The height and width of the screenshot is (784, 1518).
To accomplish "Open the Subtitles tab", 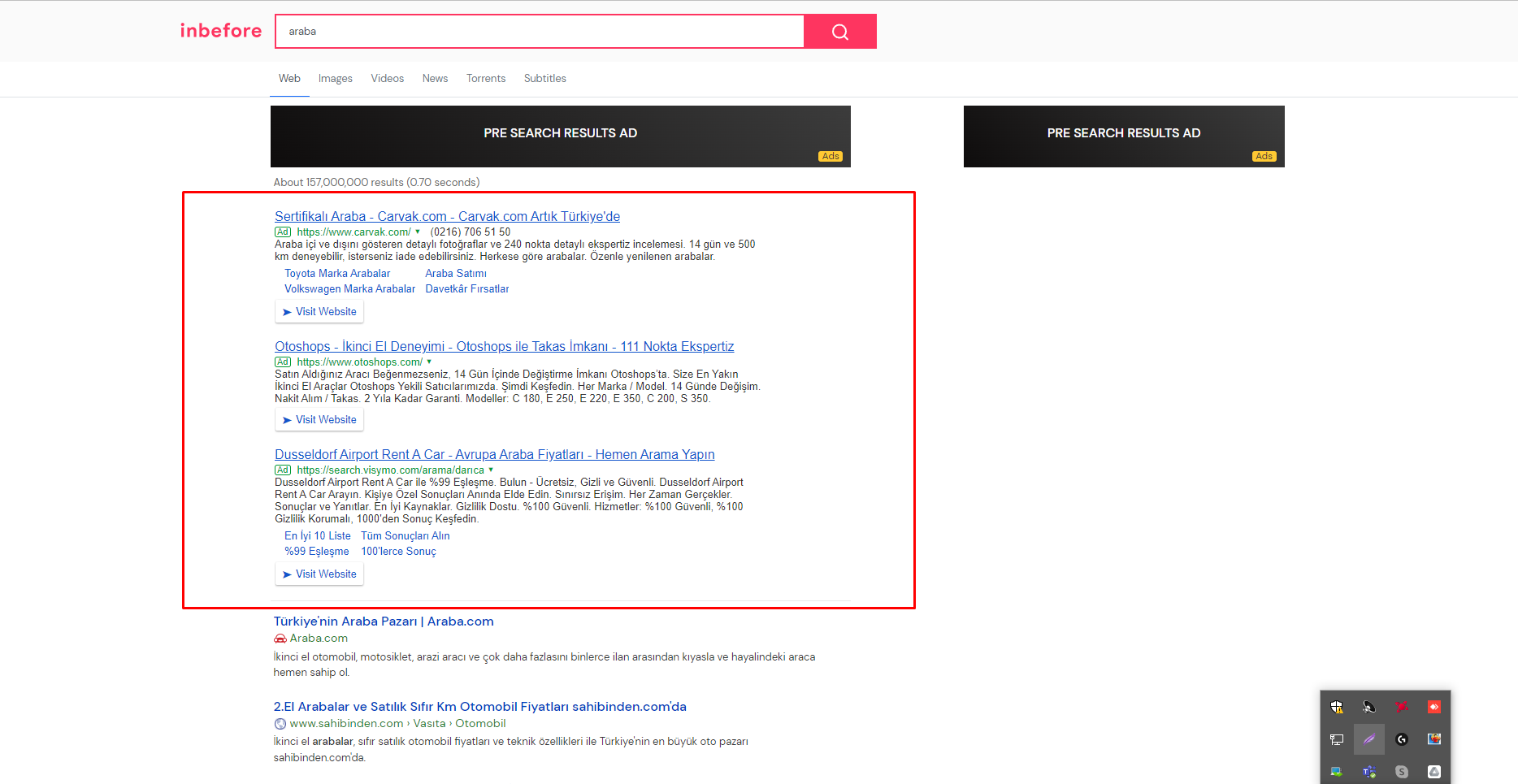I will (545, 79).
